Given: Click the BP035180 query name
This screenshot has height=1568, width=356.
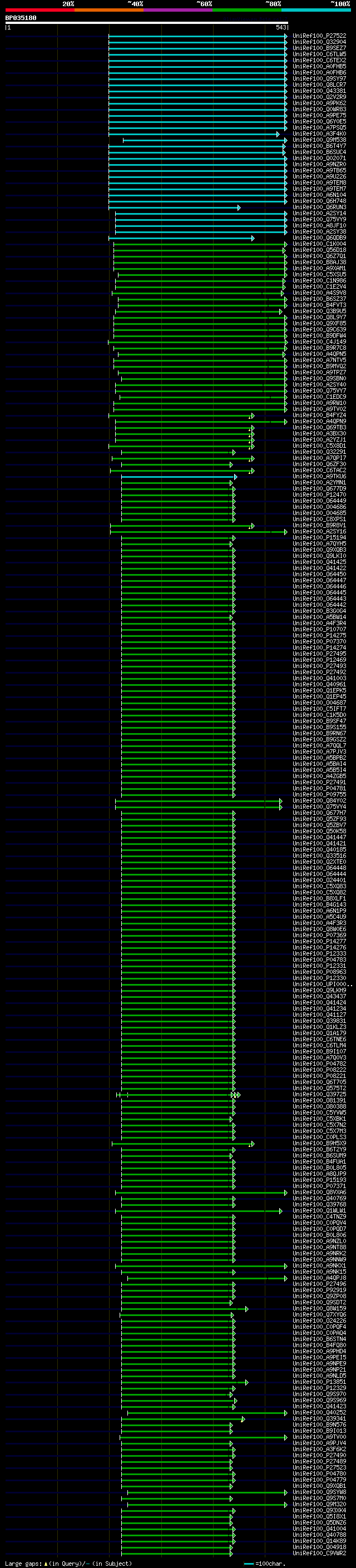Looking at the screenshot, I should tap(21, 18).
